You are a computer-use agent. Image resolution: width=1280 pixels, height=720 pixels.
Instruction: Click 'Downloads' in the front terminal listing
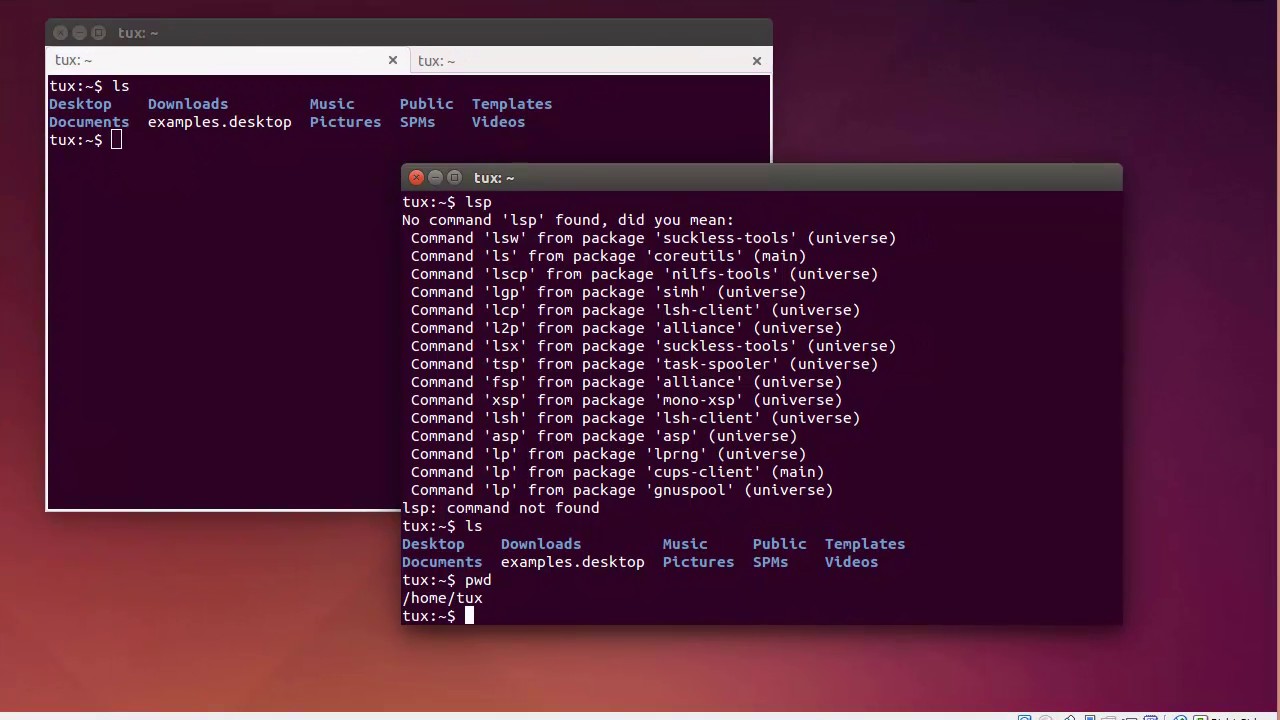point(541,544)
